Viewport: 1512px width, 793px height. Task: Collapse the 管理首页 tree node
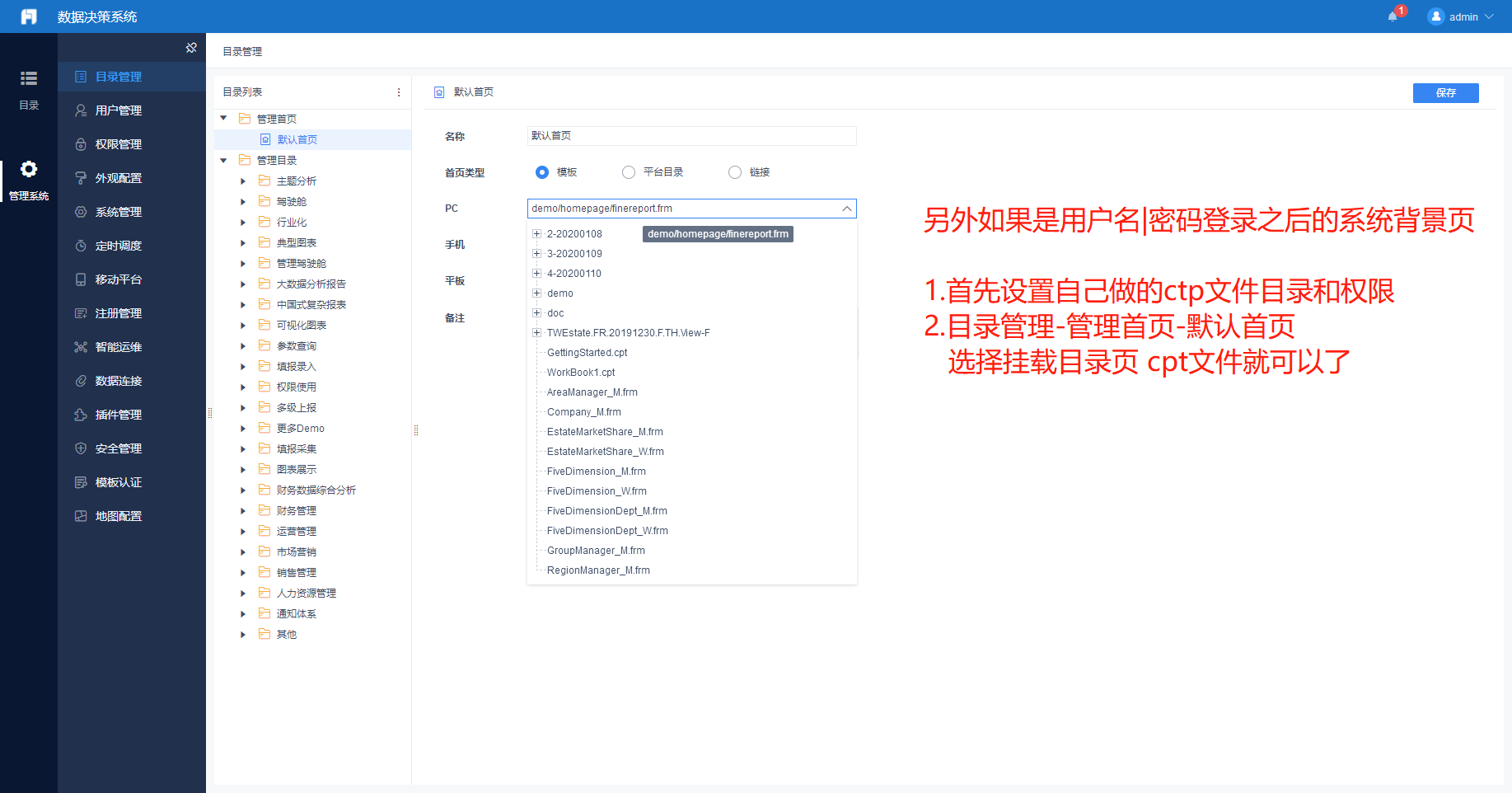[x=223, y=119]
